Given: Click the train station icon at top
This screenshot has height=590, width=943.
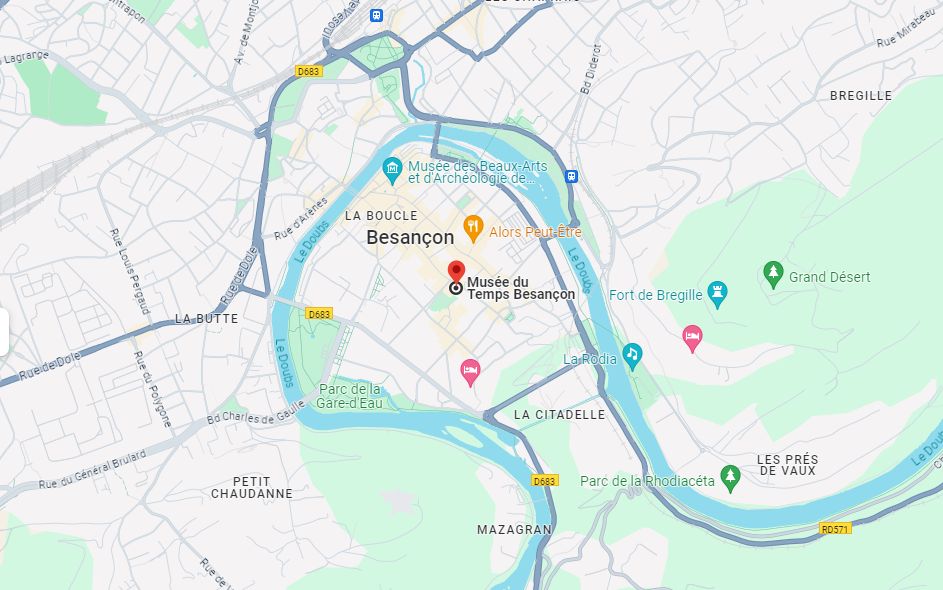Looking at the screenshot, I should [x=376, y=15].
